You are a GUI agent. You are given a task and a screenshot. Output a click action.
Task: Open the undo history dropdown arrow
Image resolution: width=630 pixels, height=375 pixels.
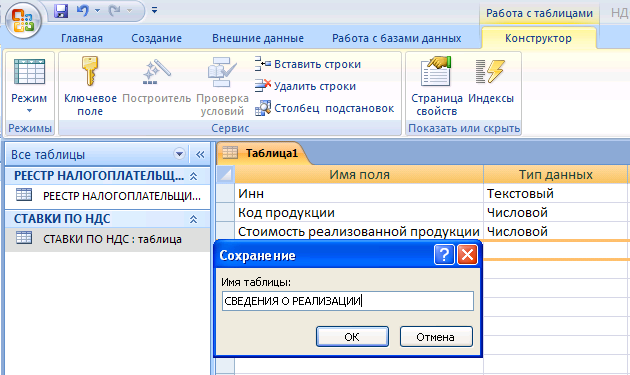[x=97, y=11]
